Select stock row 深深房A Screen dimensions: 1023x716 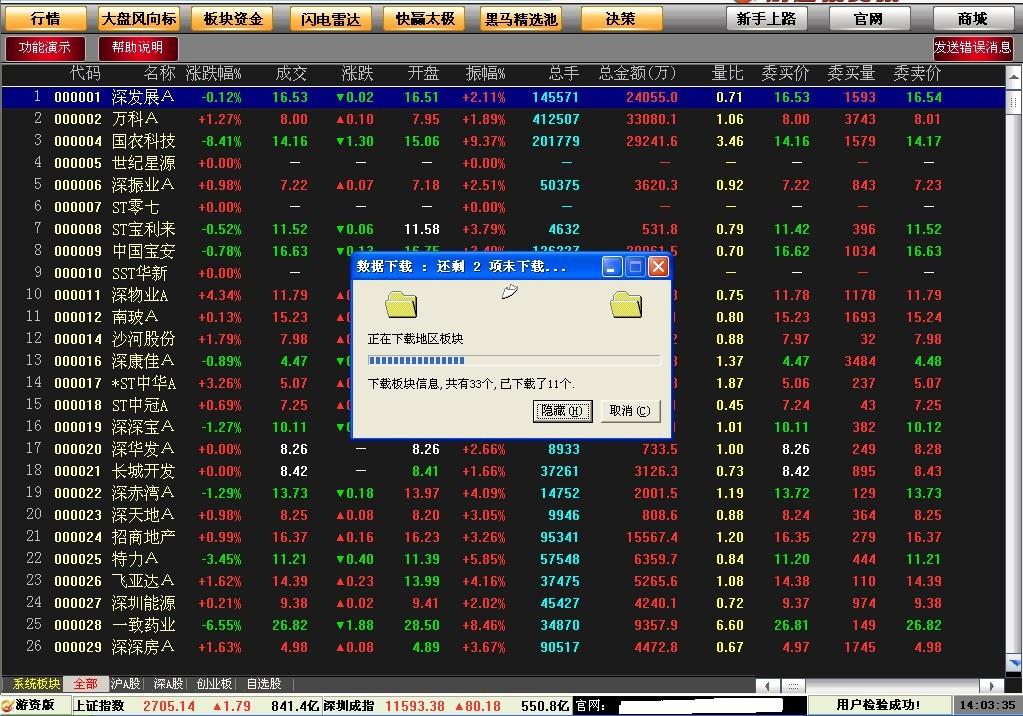(x=502, y=647)
